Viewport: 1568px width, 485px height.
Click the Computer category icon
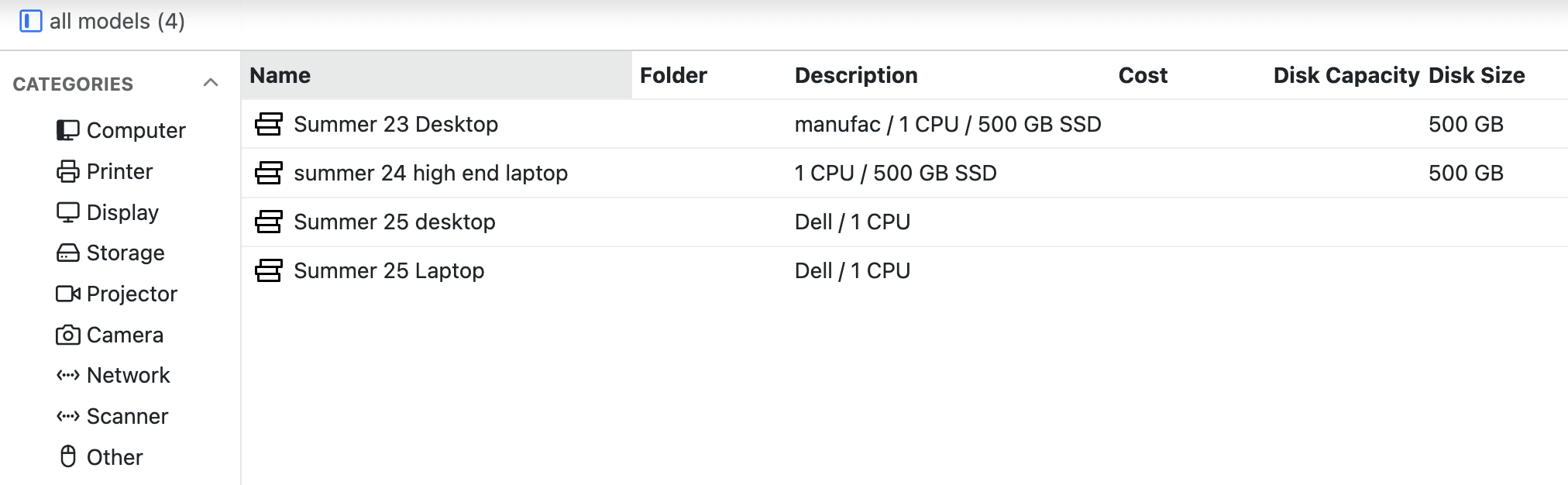coord(67,130)
